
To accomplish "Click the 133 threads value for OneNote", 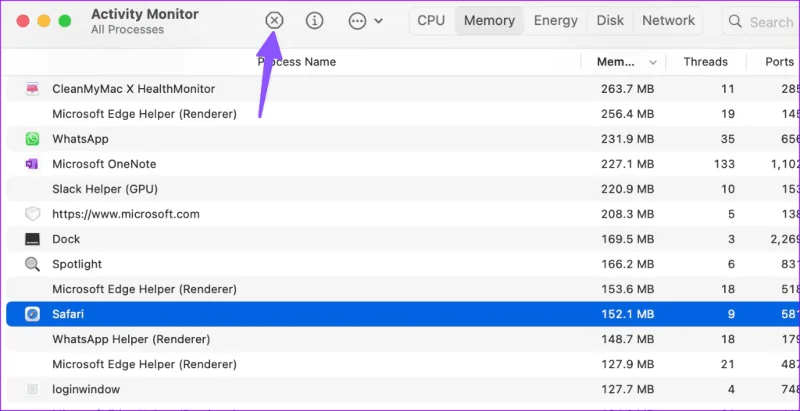I will point(724,164).
